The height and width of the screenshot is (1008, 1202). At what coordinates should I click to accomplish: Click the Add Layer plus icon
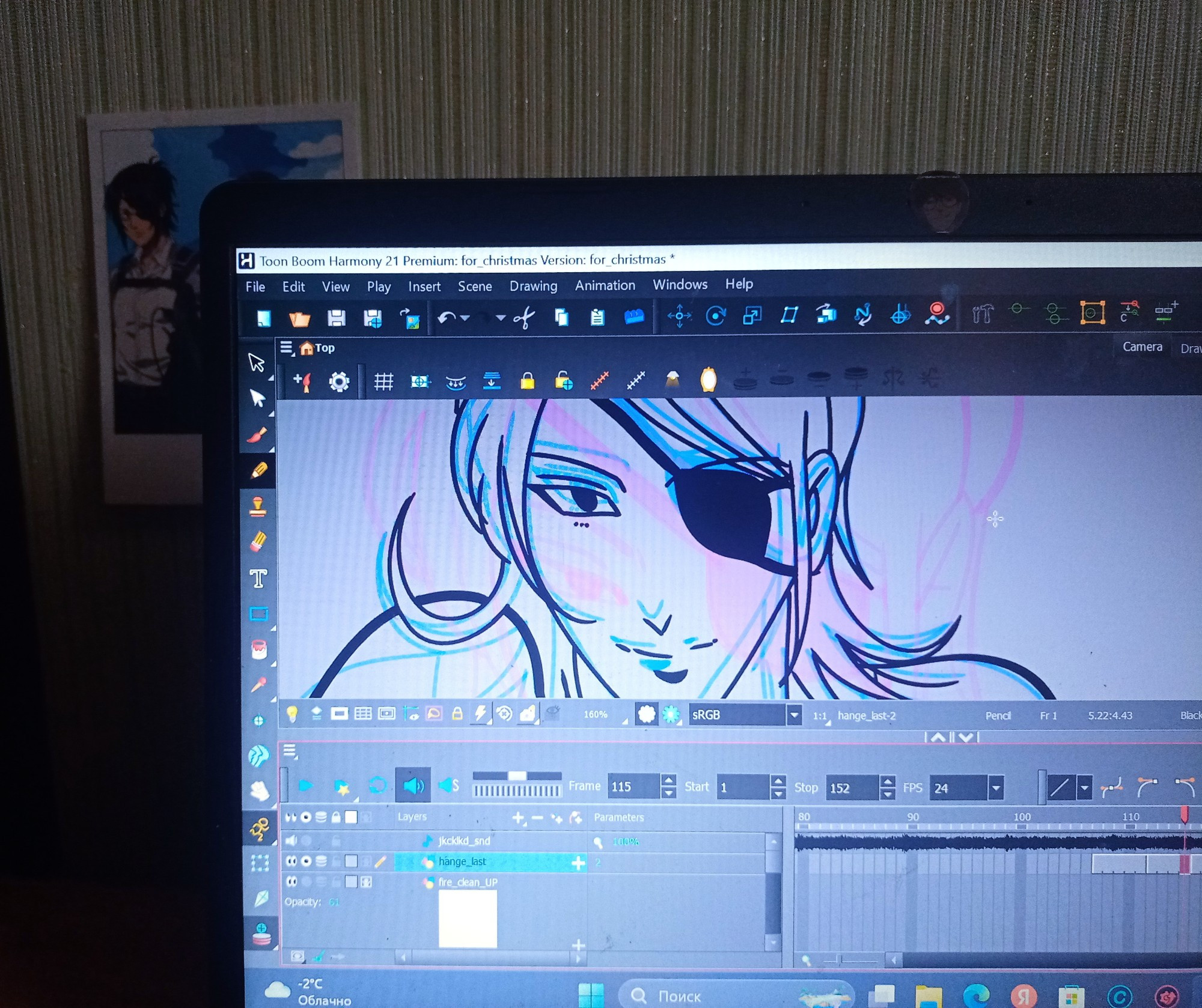tap(518, 818)
